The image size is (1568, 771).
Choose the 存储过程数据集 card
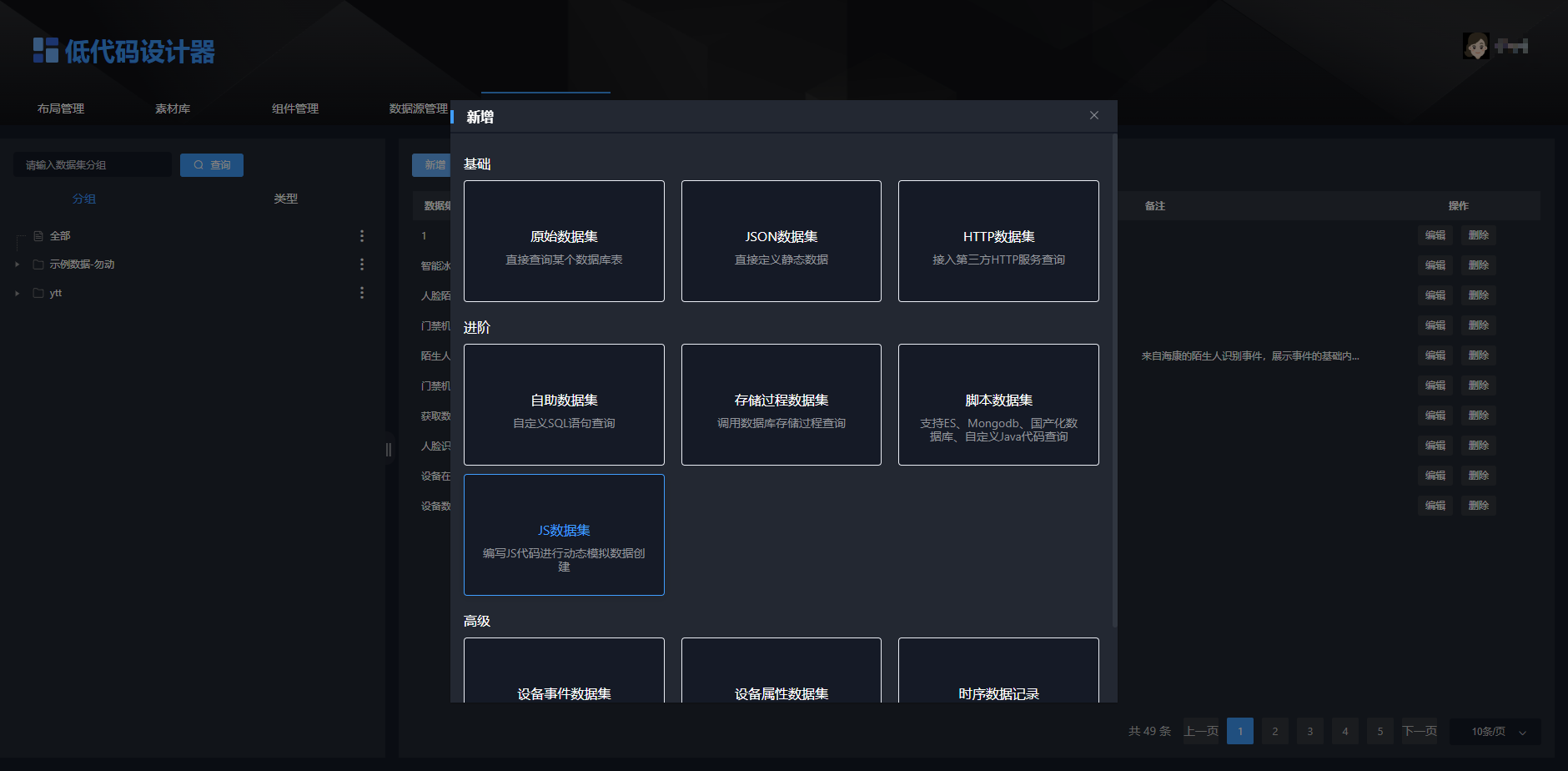[781, 405]
